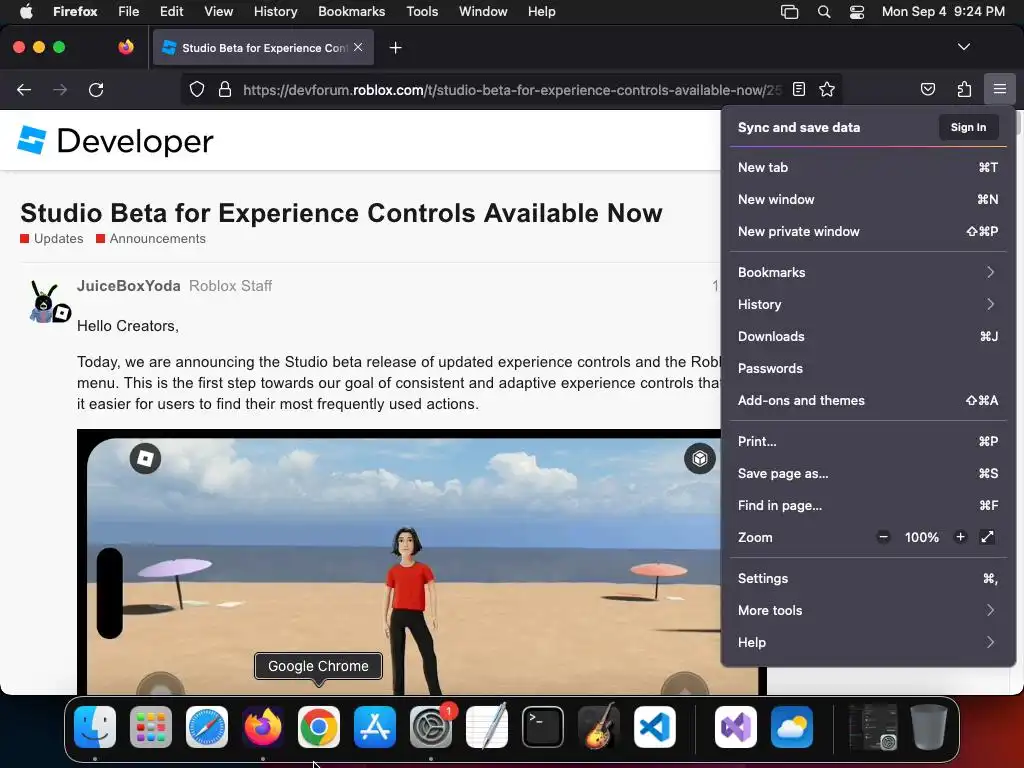Open Downloads from the menu

868,336
